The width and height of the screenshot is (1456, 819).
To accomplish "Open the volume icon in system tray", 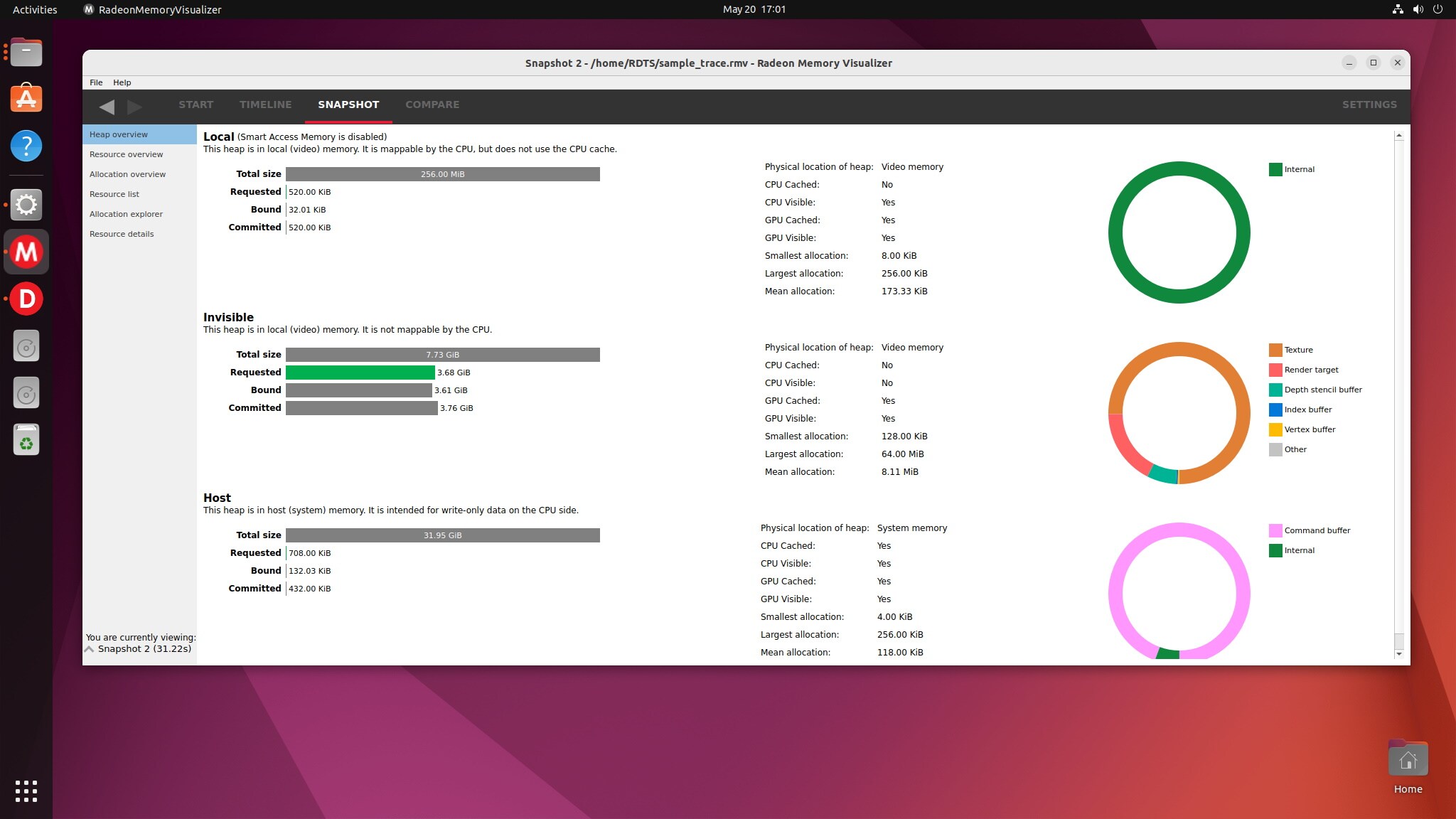I will tap(1418, 9).
